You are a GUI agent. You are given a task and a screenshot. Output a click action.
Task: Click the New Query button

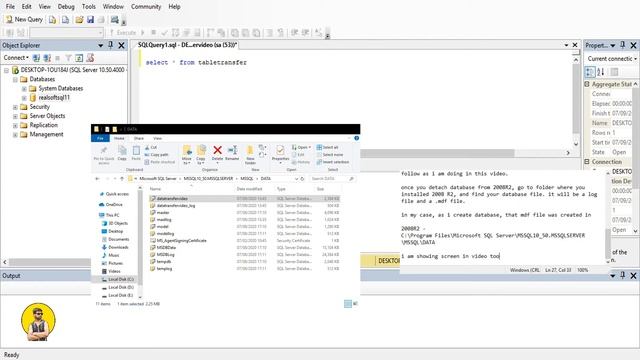(x=24, y=19)
